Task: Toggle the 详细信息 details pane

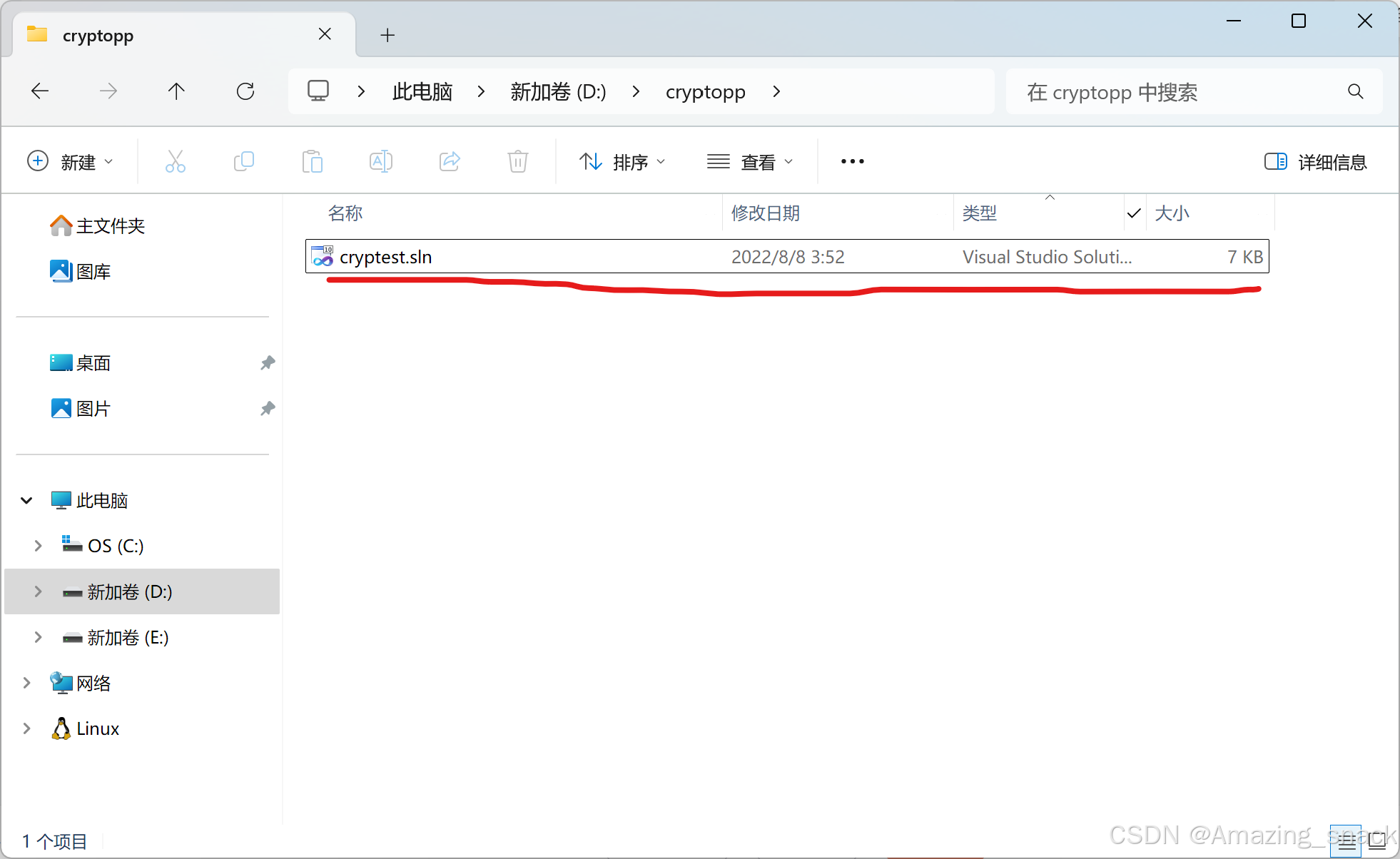Action: [1315, 161]
